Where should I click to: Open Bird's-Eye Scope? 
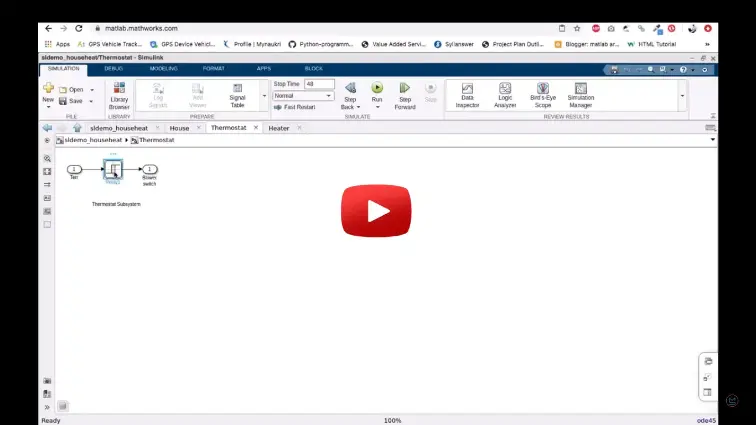(542, 93)
